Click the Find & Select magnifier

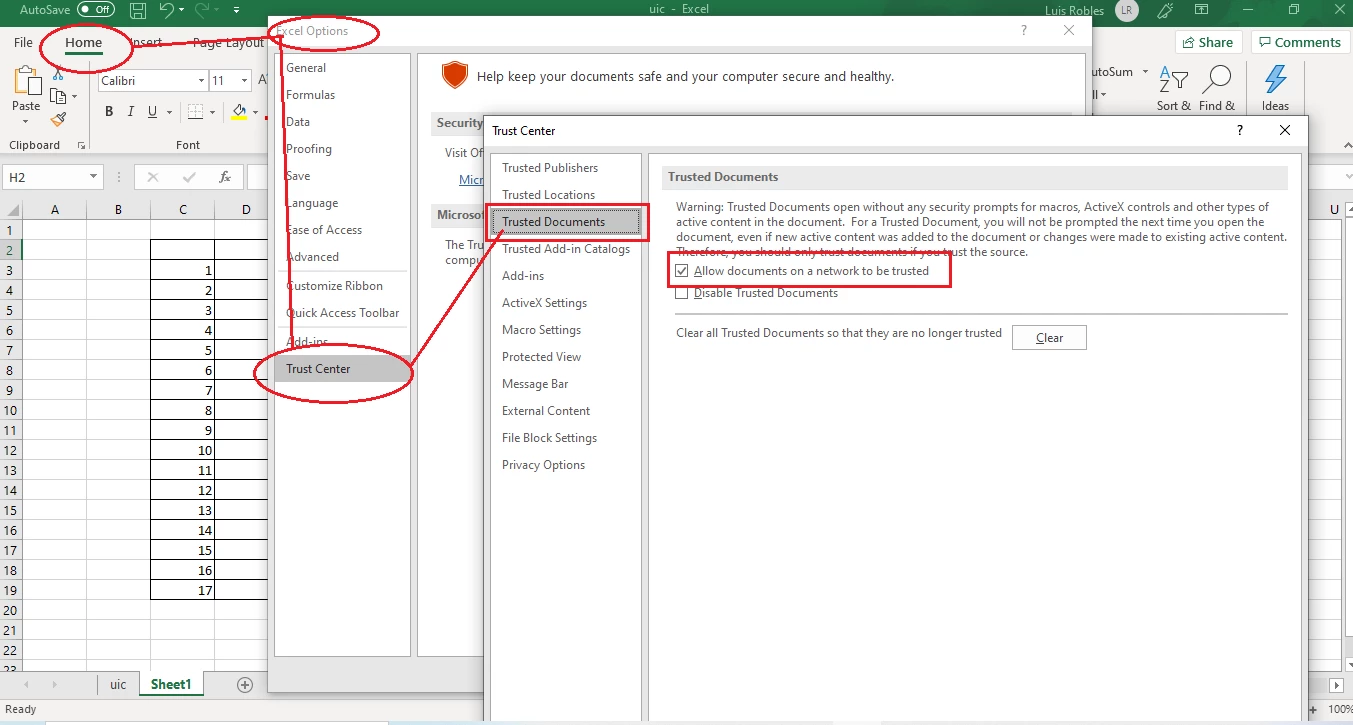pyautogui.click(x=1216, y=80)
